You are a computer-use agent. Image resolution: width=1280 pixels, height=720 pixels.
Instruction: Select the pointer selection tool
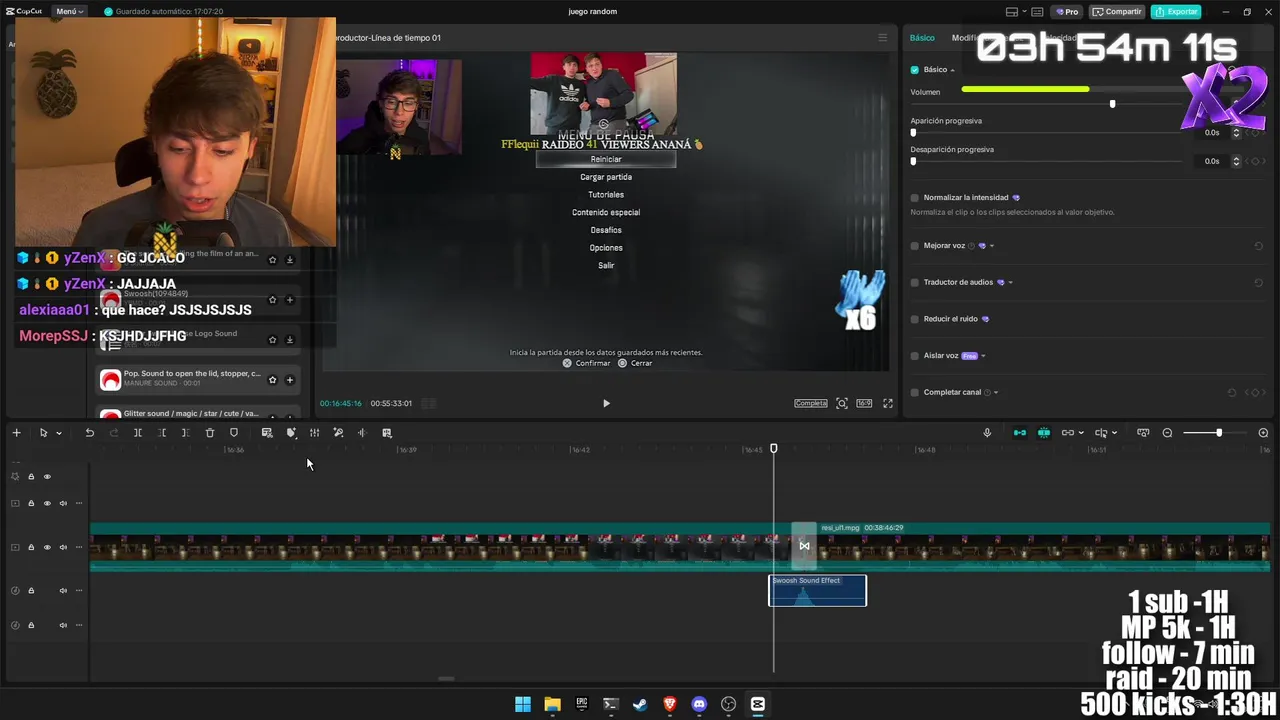43,433
